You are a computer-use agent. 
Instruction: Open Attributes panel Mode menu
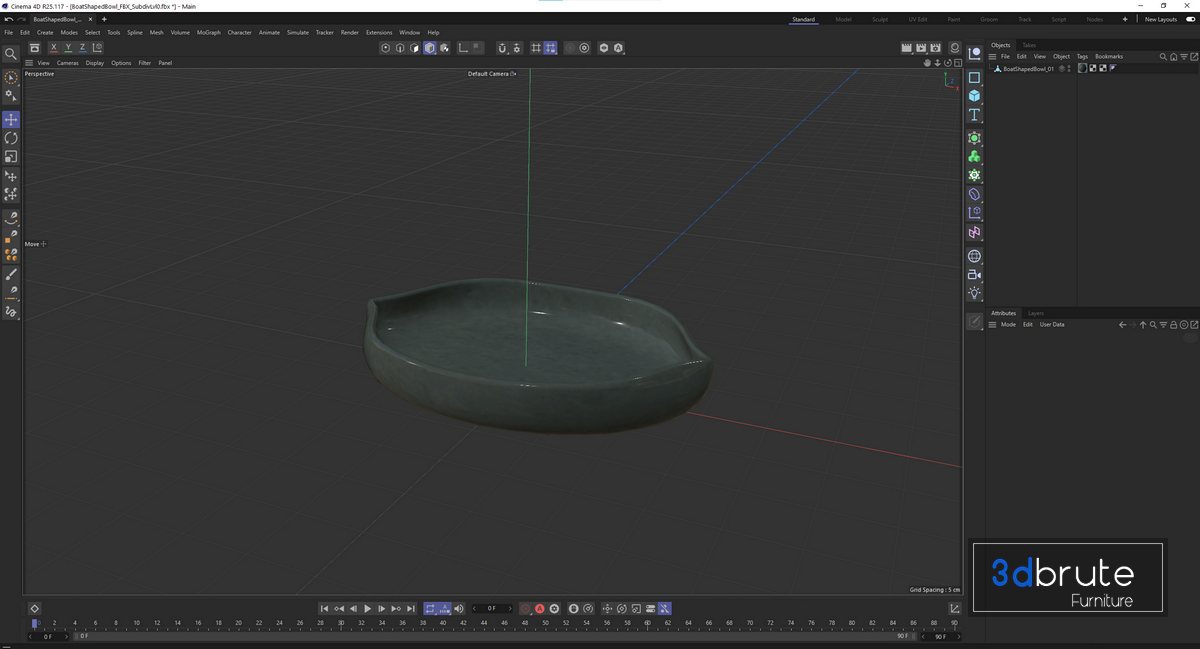point(1008,325)
